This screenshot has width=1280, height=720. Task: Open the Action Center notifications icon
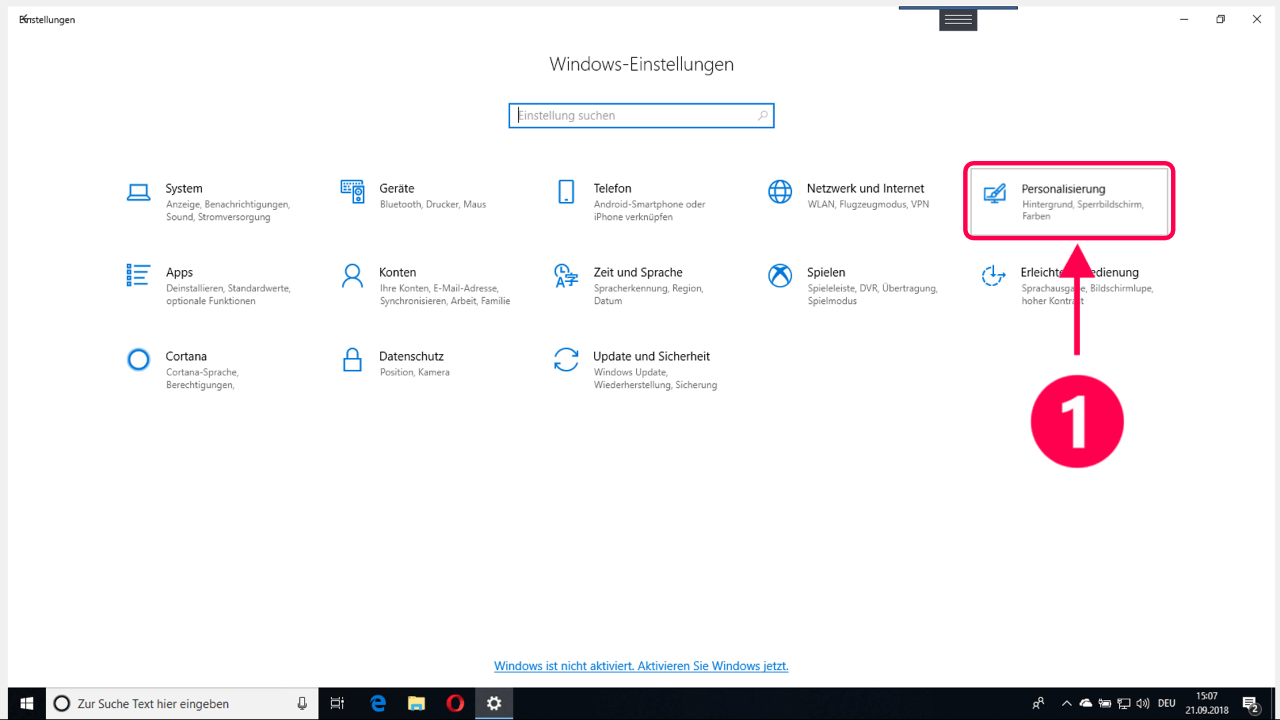(x=1250, y=704)
